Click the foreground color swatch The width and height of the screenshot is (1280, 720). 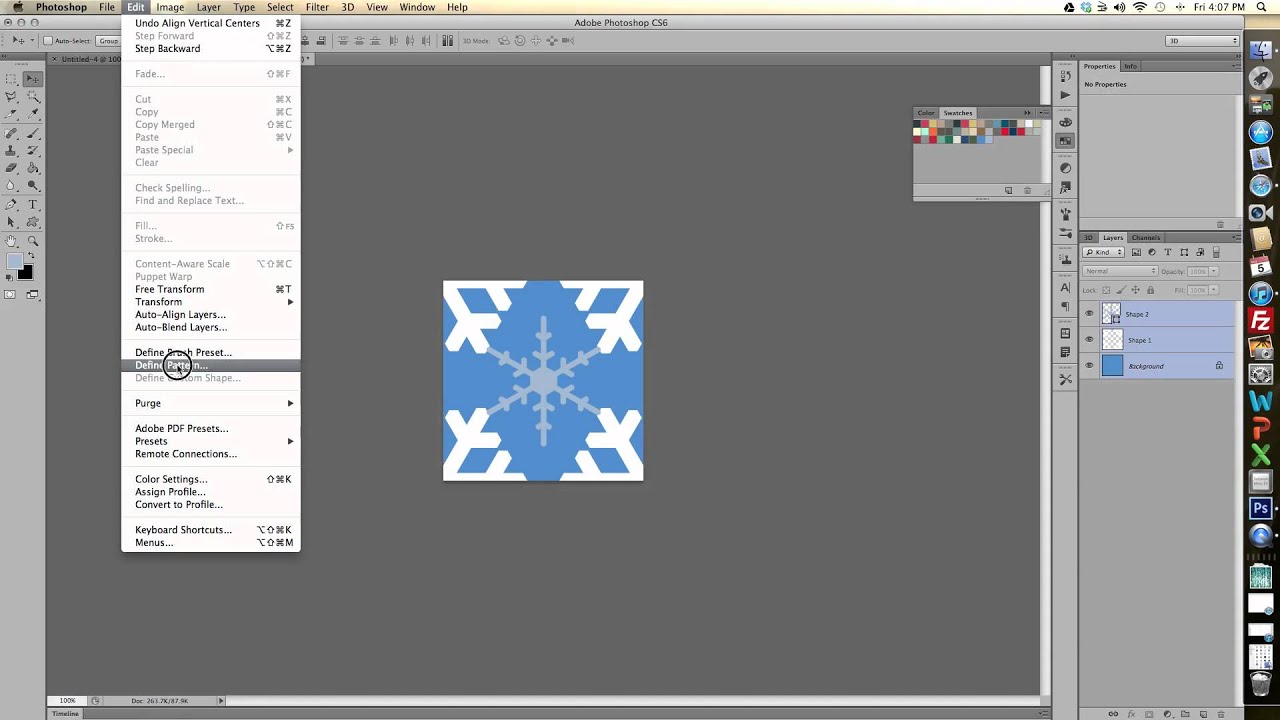(14, 261)
